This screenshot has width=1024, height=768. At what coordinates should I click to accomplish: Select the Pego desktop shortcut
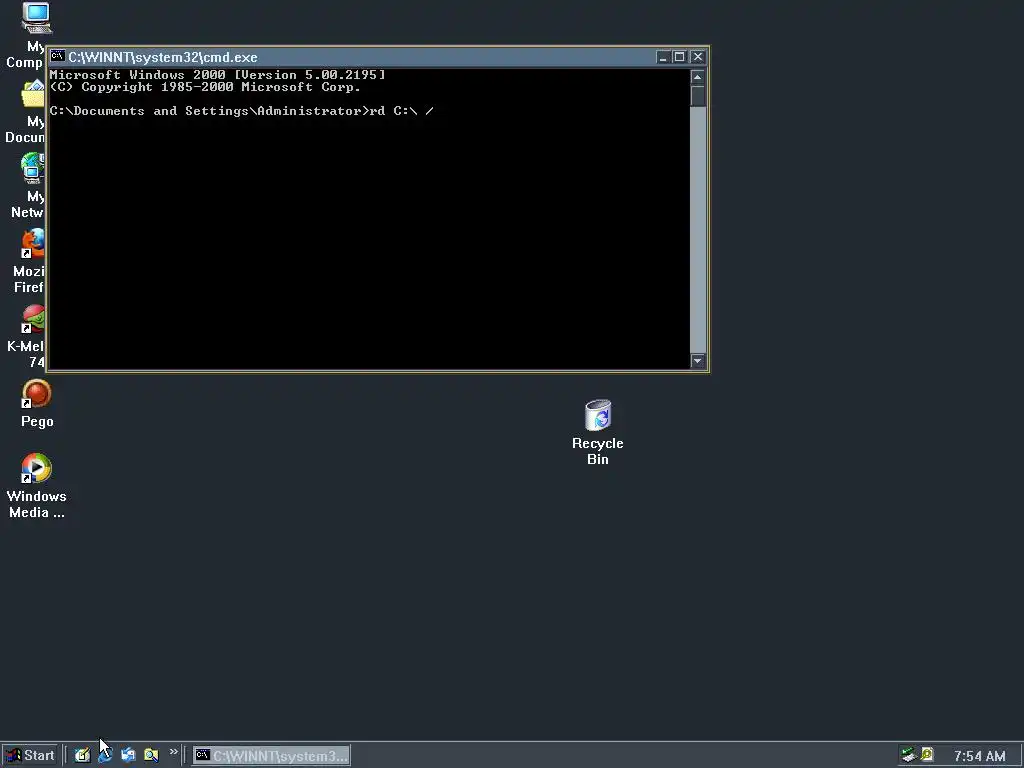(37, 394)
